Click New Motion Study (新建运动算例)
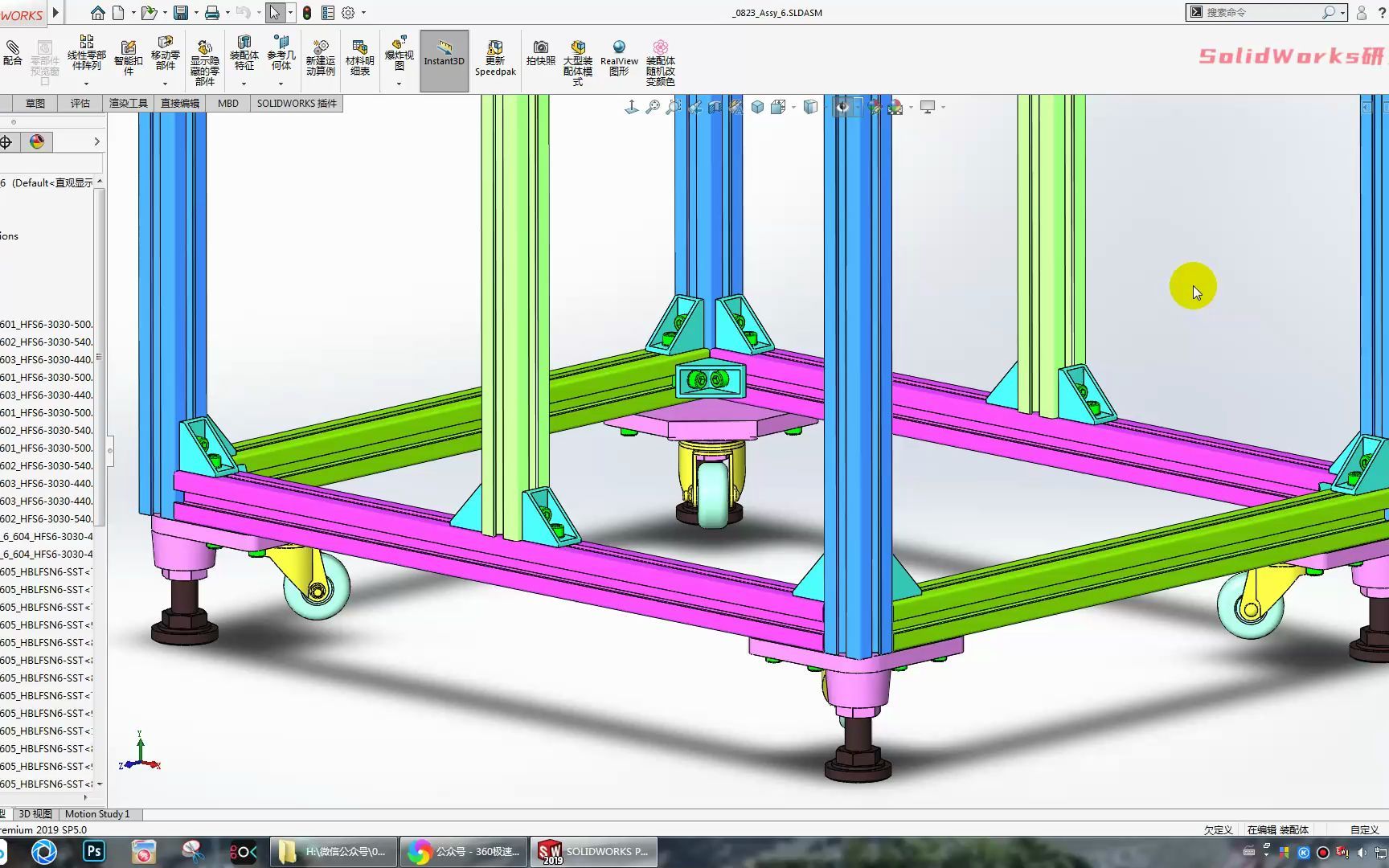The image size is (1389, 868). [x=321, y=59]
